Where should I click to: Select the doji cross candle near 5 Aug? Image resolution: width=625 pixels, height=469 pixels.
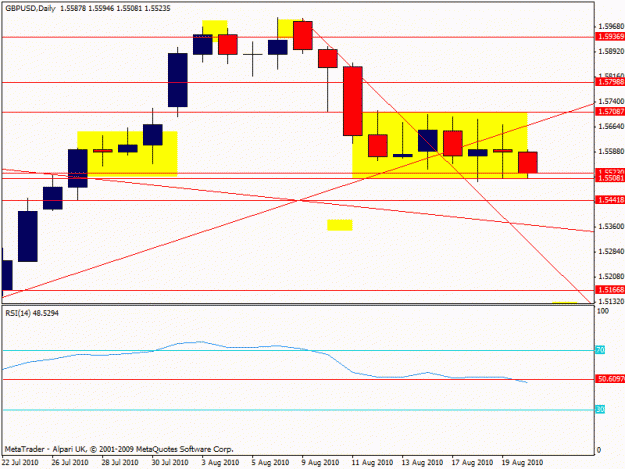253,55
